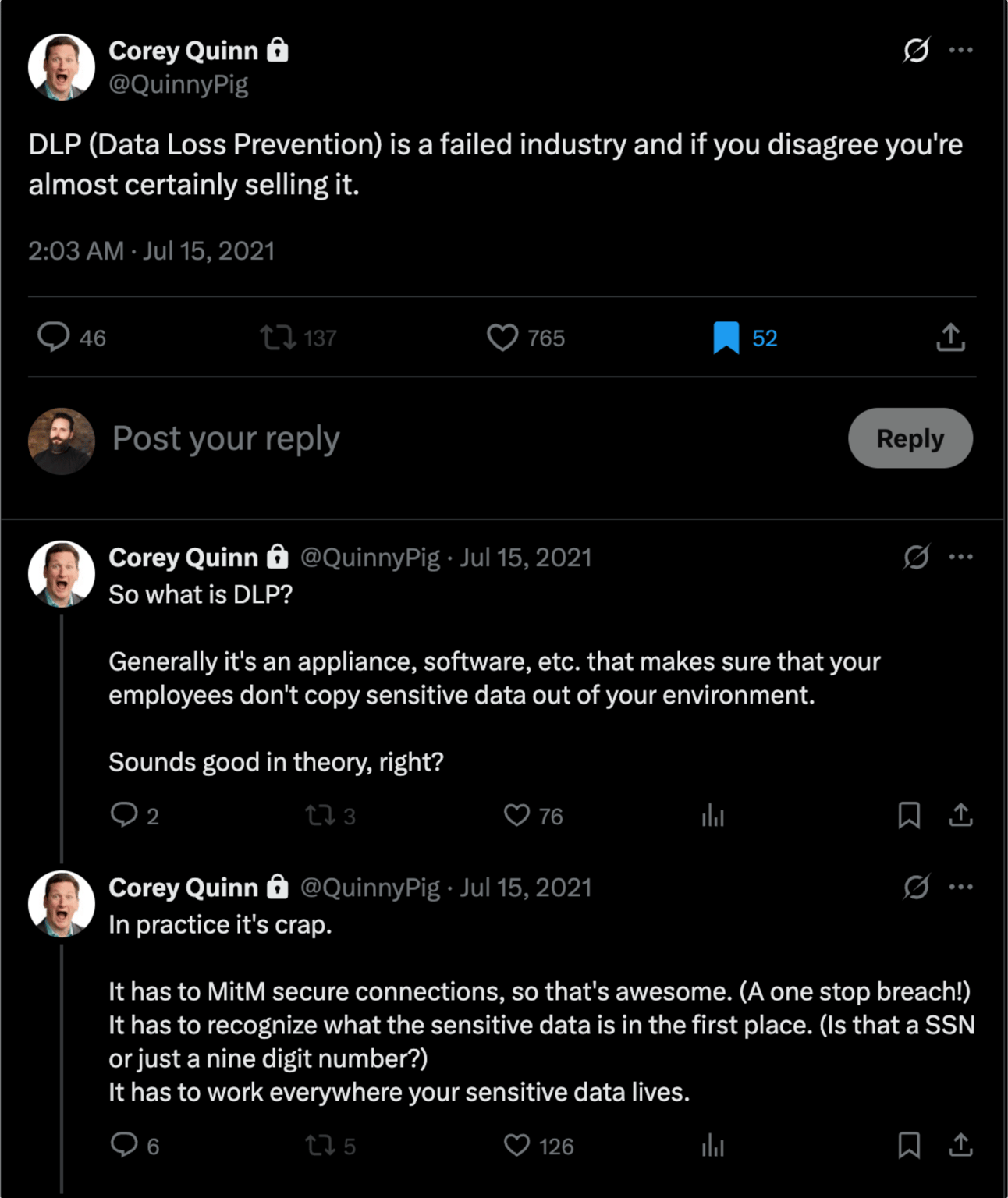Image resolution: width=1008 pixels, height=1198 pixels.
Task: Open Corey Quinn's profile picture on main tweet
Action: click(x=62, y=67)
